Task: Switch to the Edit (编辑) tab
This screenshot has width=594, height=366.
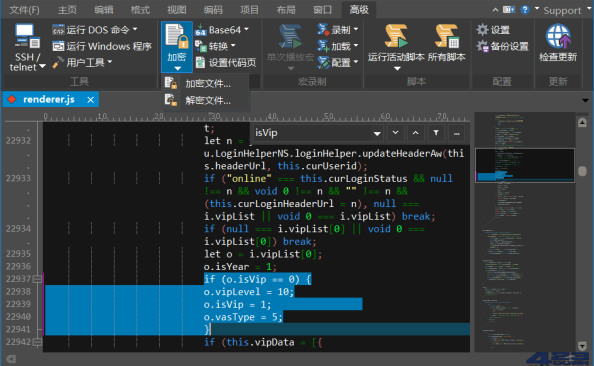Action: coord(104,10)
